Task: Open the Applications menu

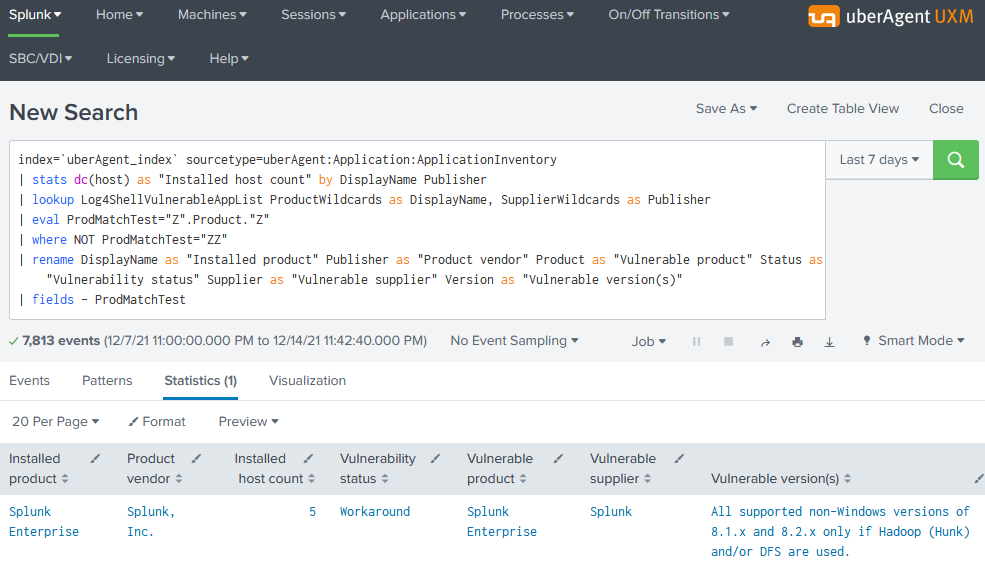Action: (423, 14)
